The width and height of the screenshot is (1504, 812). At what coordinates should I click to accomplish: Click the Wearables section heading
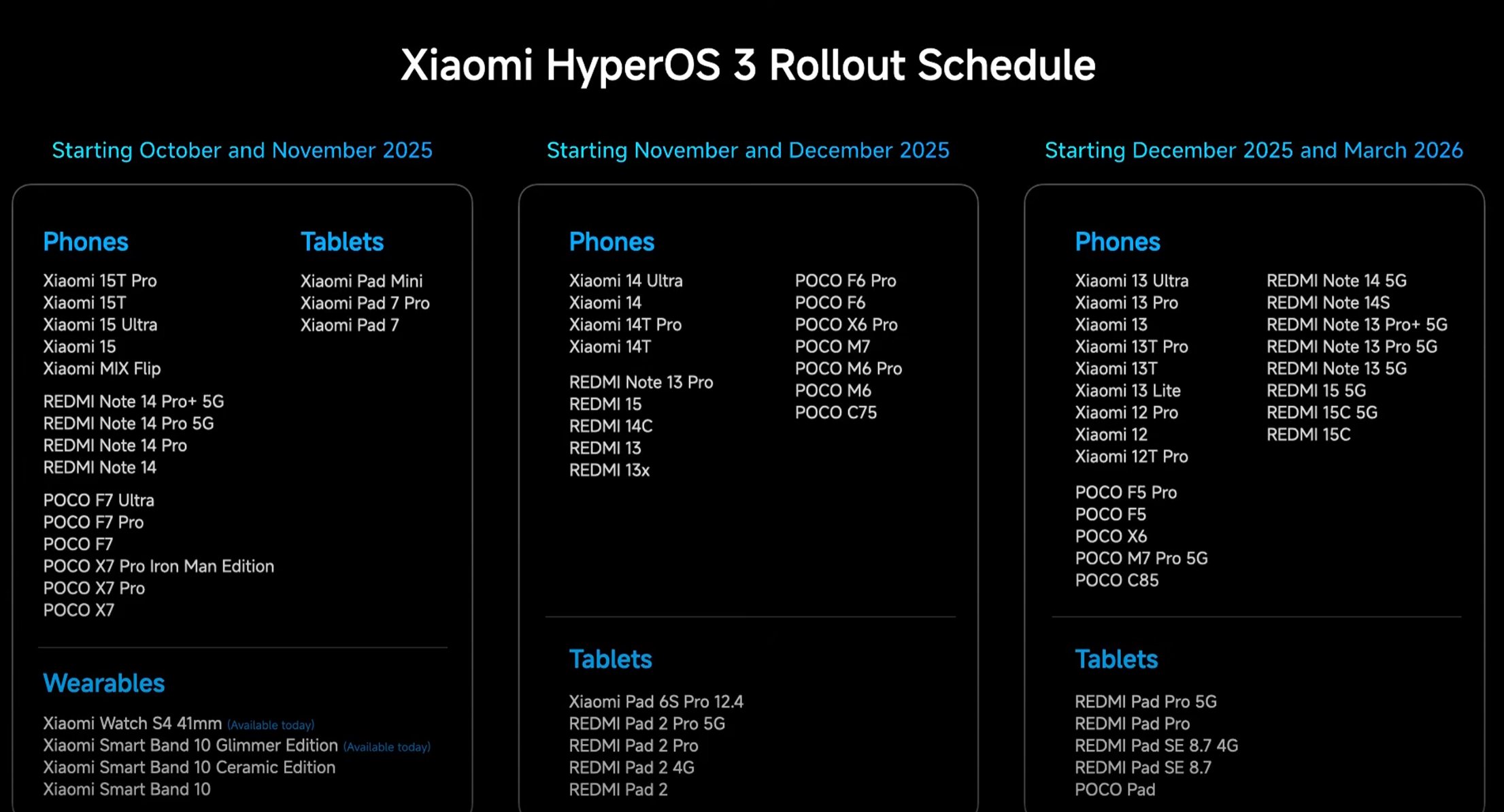(103, 683)
